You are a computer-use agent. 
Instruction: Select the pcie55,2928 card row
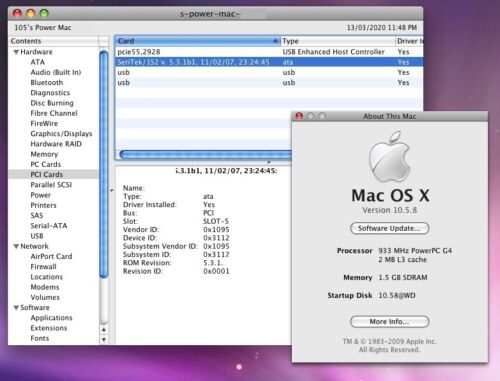point(269,52)
